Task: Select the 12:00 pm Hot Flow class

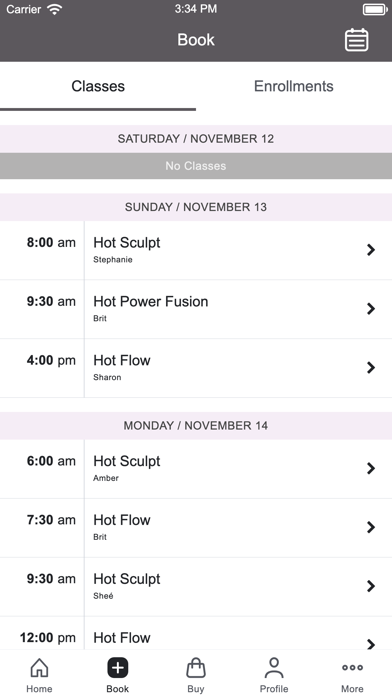Action: (x=196, y=634)
